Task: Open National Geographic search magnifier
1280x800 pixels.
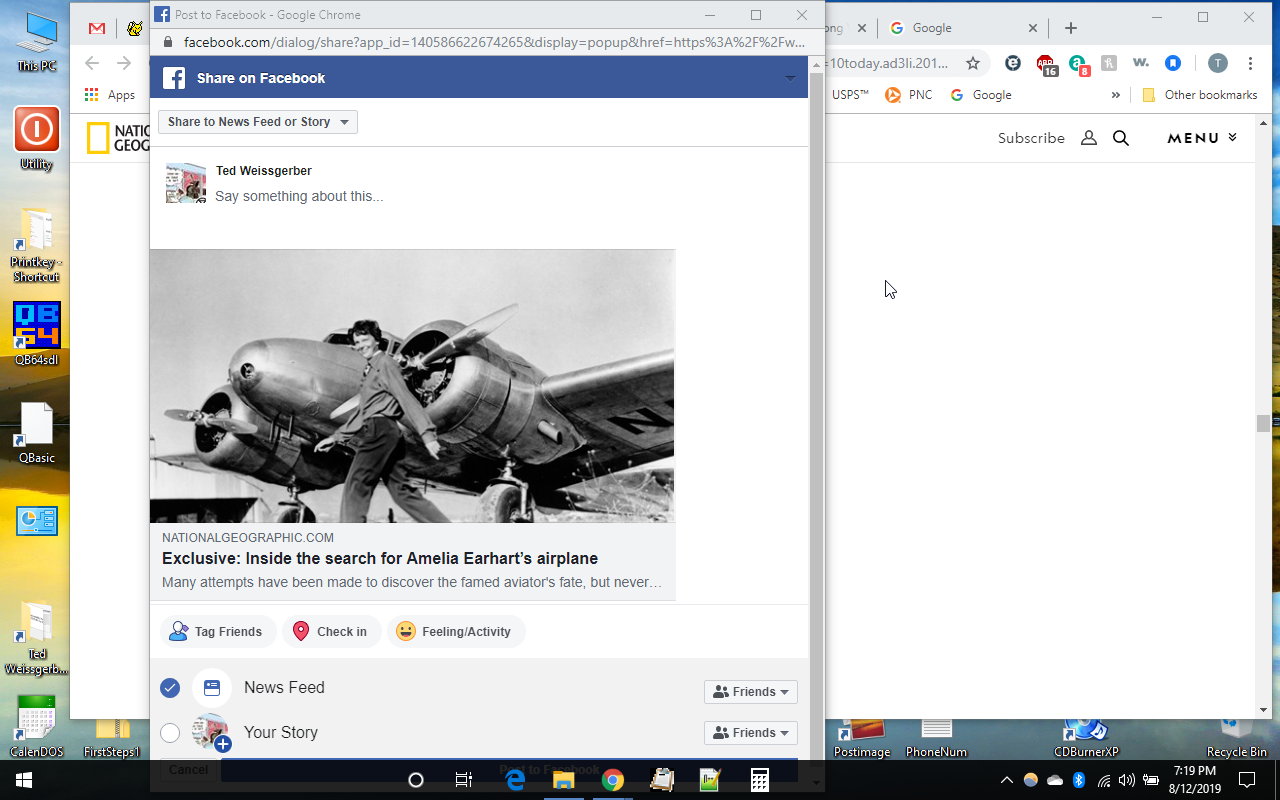Action: (x=1121, y=138)
